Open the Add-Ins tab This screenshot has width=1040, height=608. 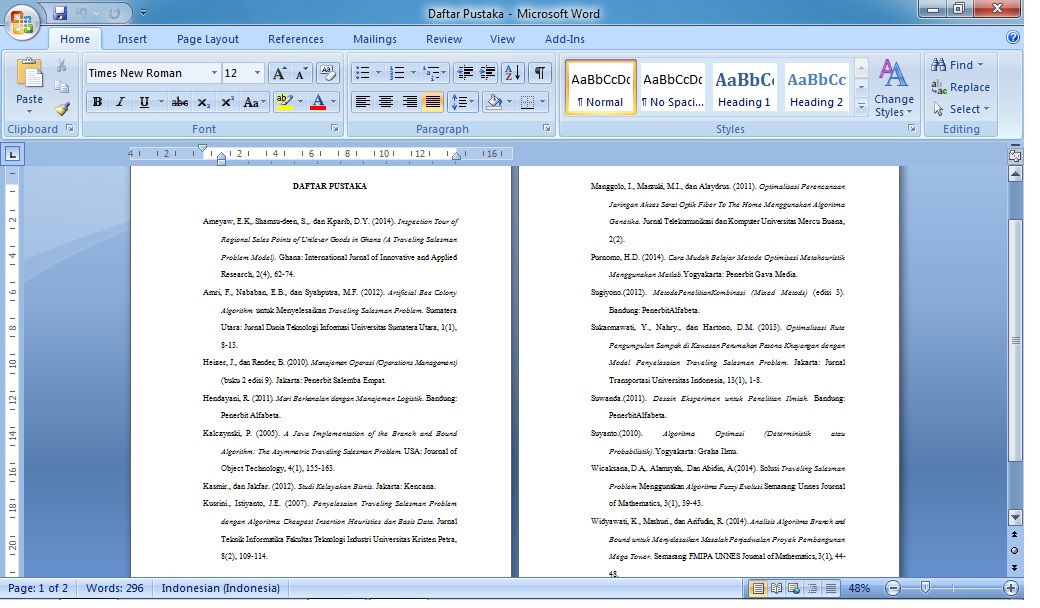564,39
